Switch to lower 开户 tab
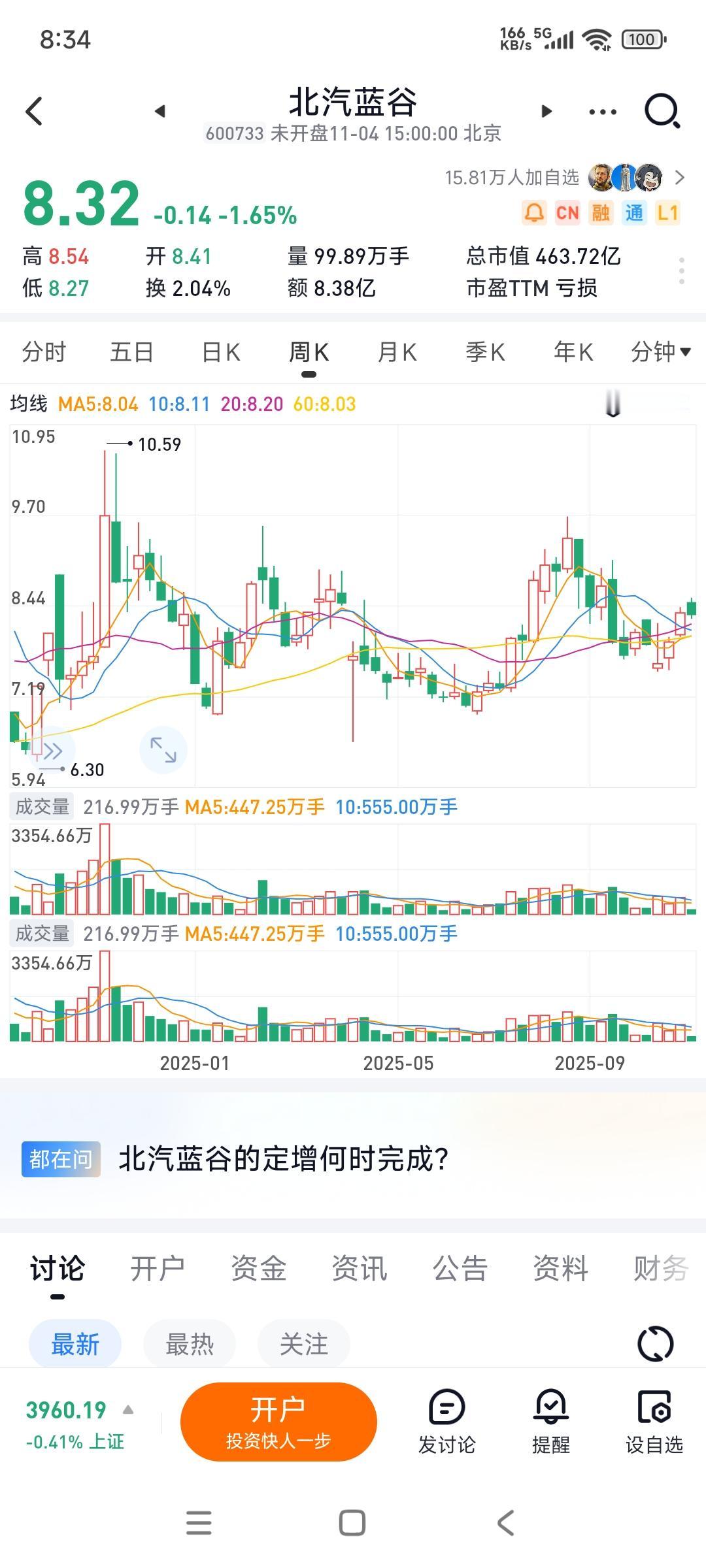 [158, 1268]
